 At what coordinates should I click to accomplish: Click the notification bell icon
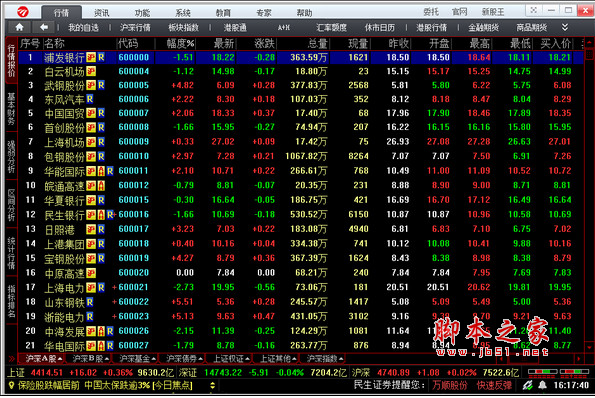point(543,385)
